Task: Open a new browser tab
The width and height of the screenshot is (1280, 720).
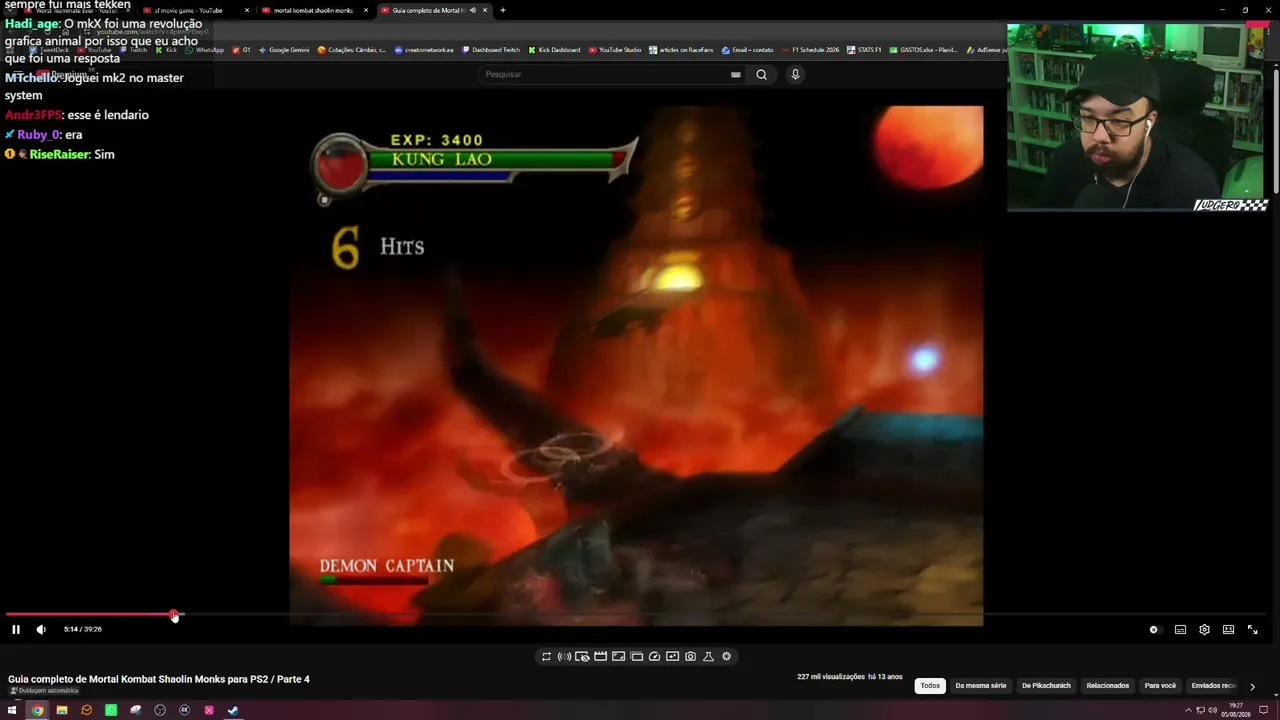Action: click(x=503, y=10)
